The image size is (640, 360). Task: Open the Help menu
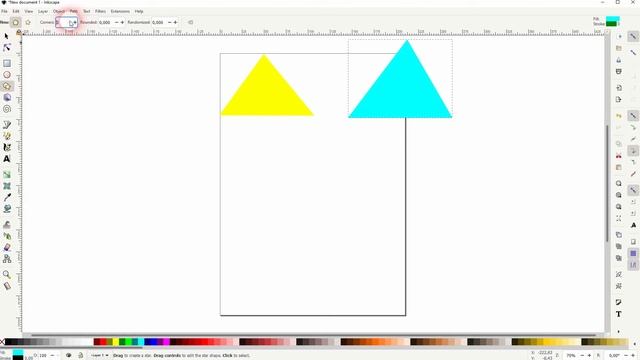(x=139, y=11)
